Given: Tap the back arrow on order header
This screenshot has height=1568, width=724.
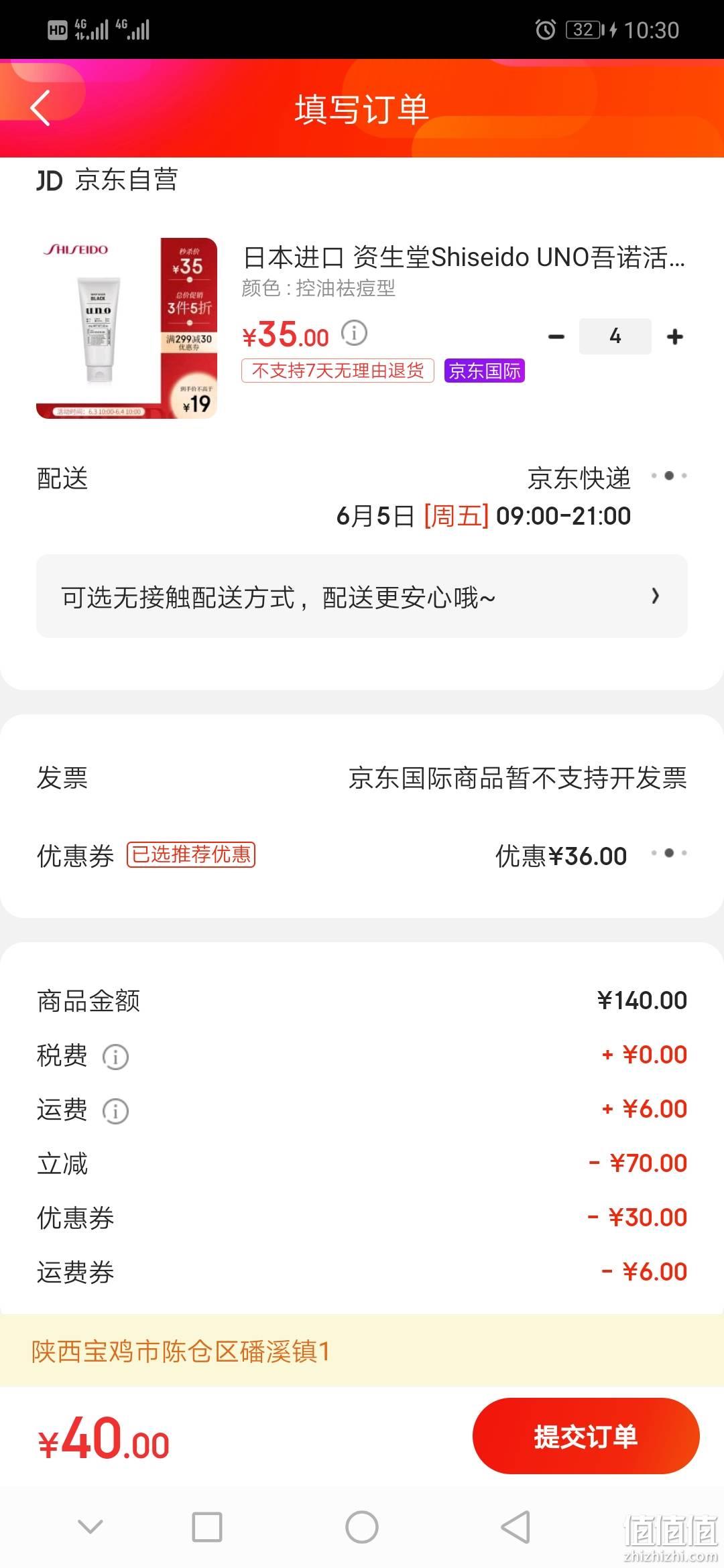Looking at the screenshot, I should [x=40, y=108].
